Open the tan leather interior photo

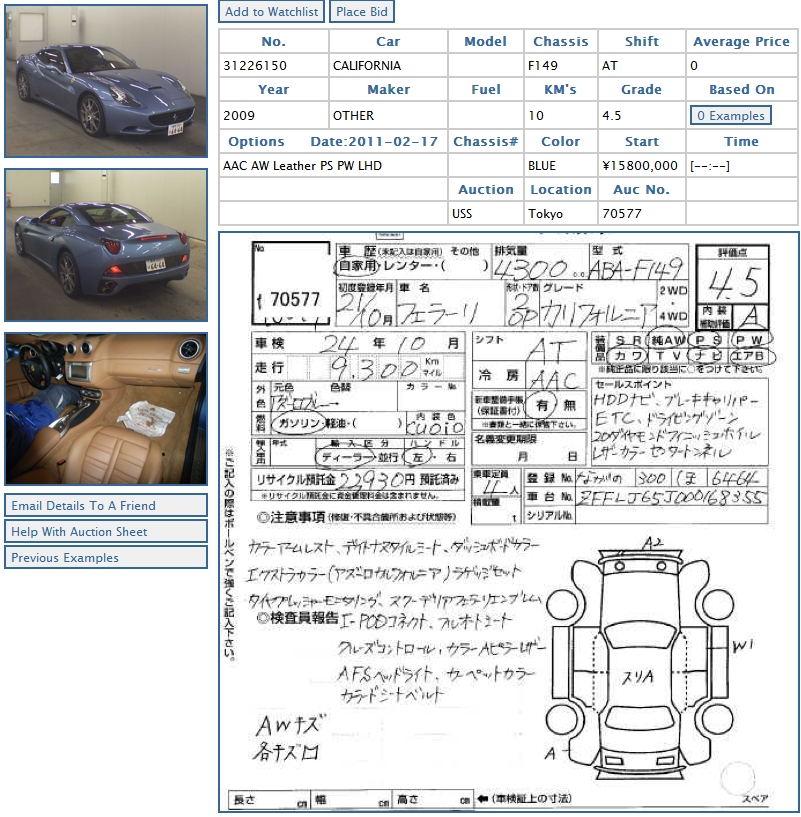point(106,409)
